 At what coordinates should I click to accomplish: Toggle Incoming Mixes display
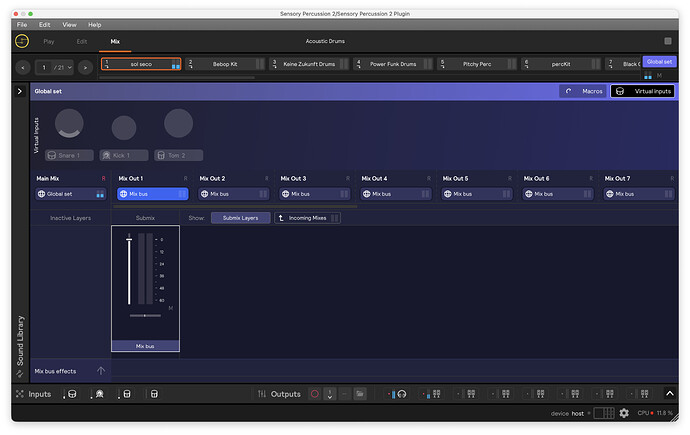(308, 217)
